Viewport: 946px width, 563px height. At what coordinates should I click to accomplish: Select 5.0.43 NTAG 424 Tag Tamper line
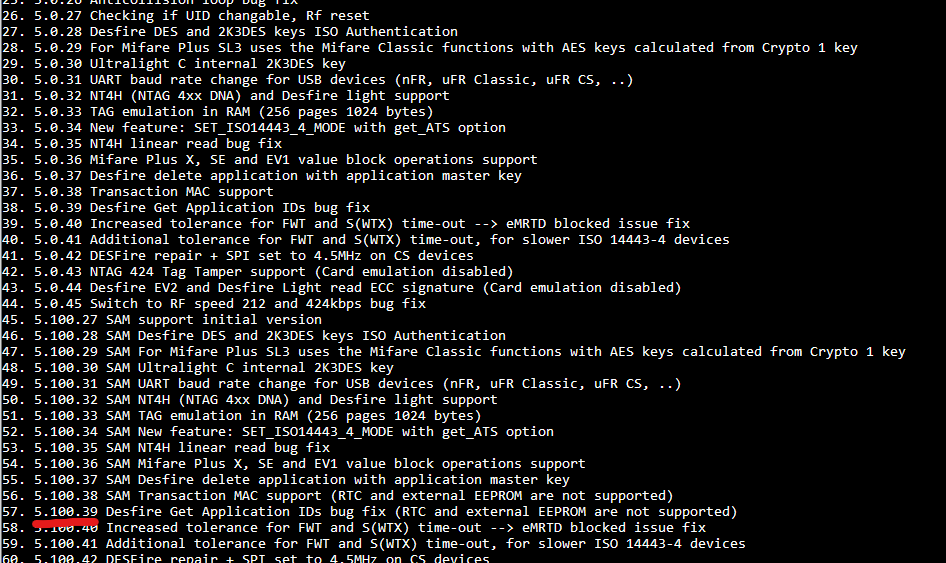click(x=258, y=272)
